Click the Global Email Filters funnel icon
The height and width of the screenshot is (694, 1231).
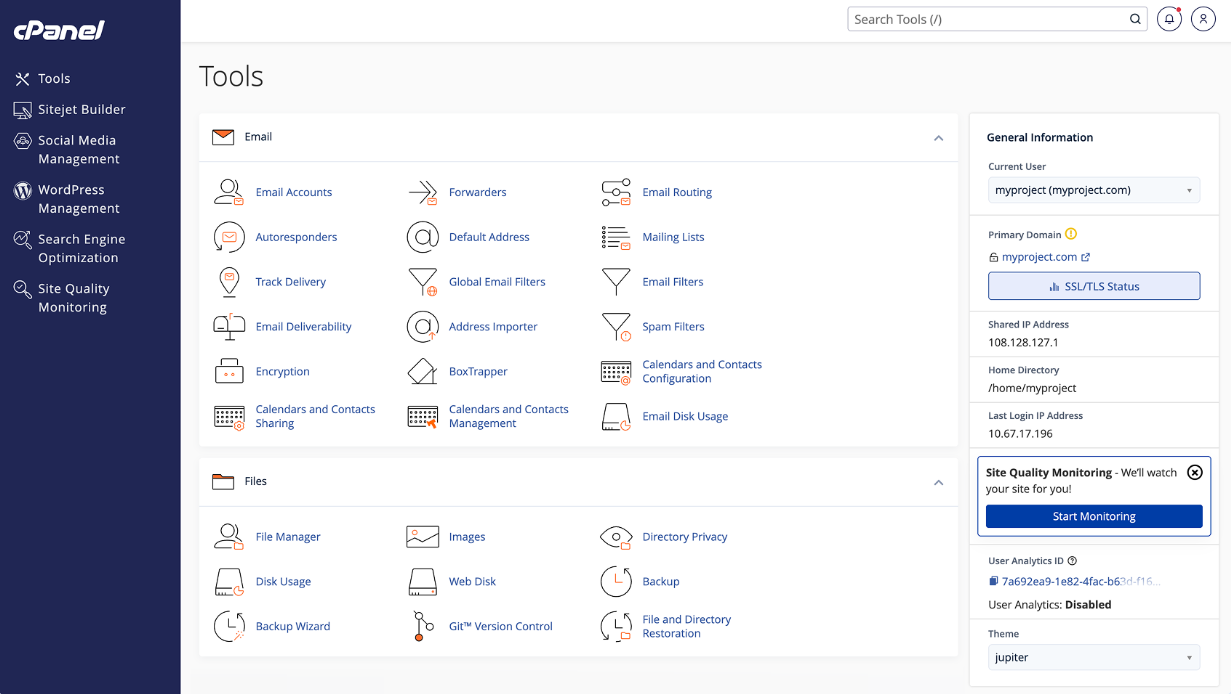pyautogui.click(x=423, y=282)
